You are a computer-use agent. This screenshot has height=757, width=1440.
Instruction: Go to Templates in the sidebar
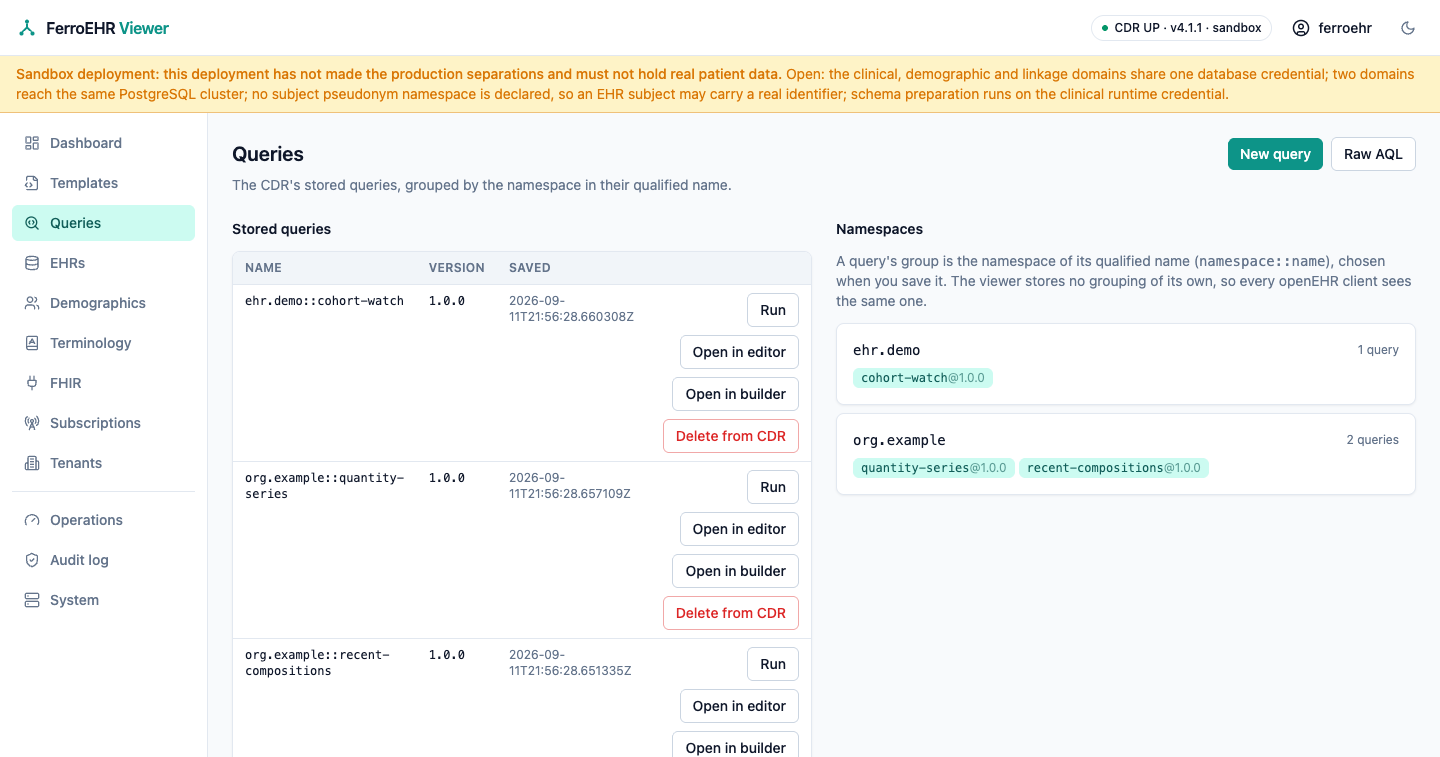tap(103, 183)
